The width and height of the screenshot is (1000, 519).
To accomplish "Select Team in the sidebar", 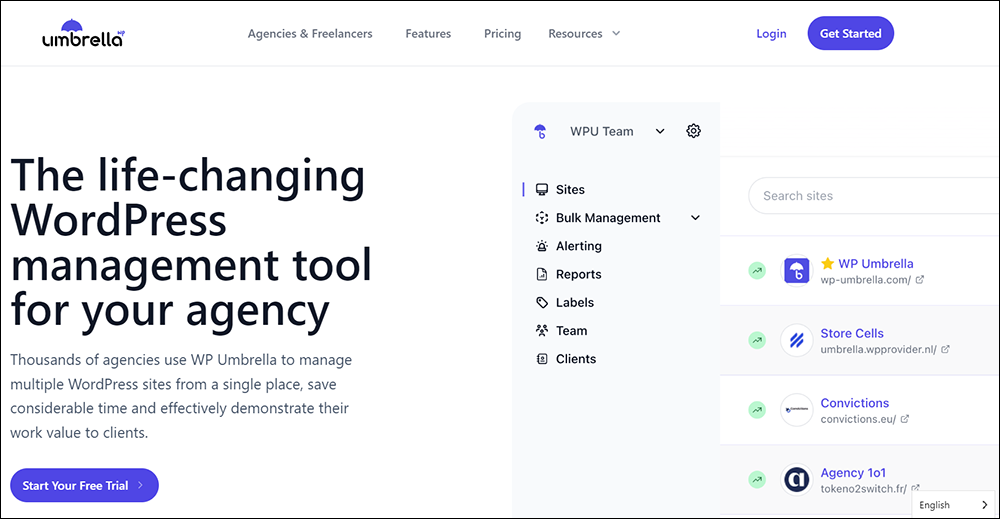I will tap(571, 330).
